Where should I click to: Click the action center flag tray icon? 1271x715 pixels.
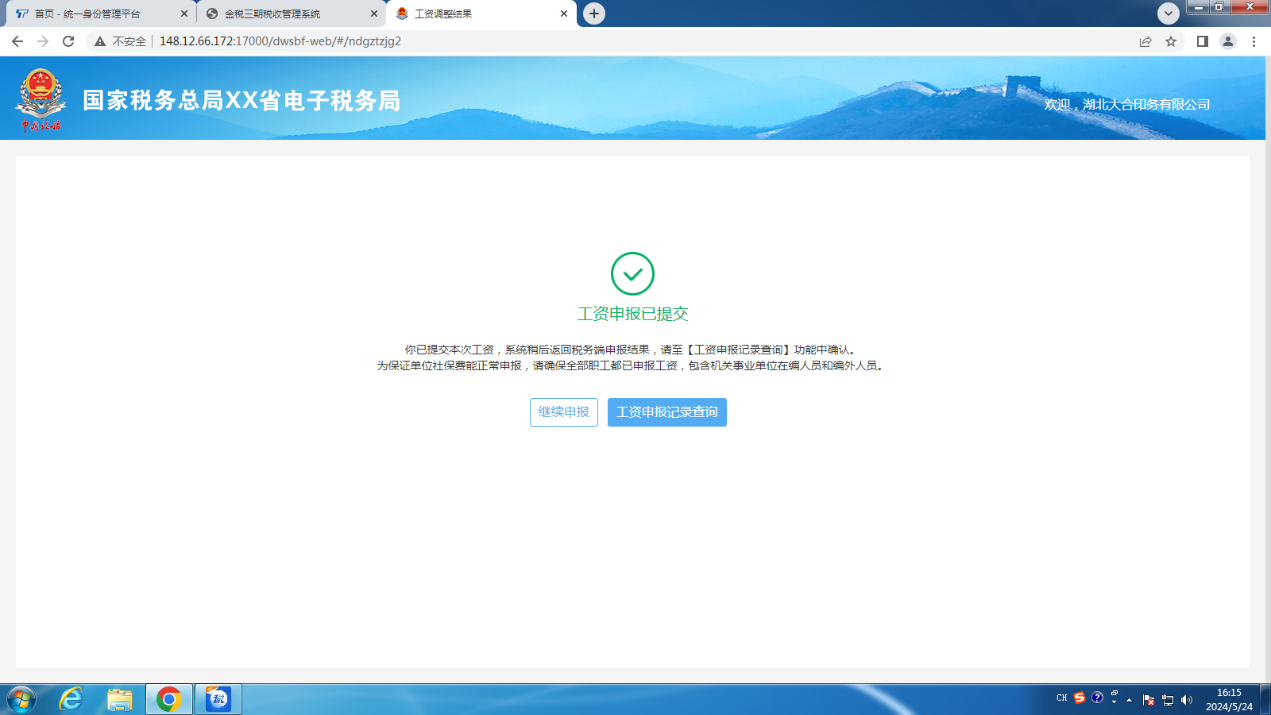click(1149, 700)
